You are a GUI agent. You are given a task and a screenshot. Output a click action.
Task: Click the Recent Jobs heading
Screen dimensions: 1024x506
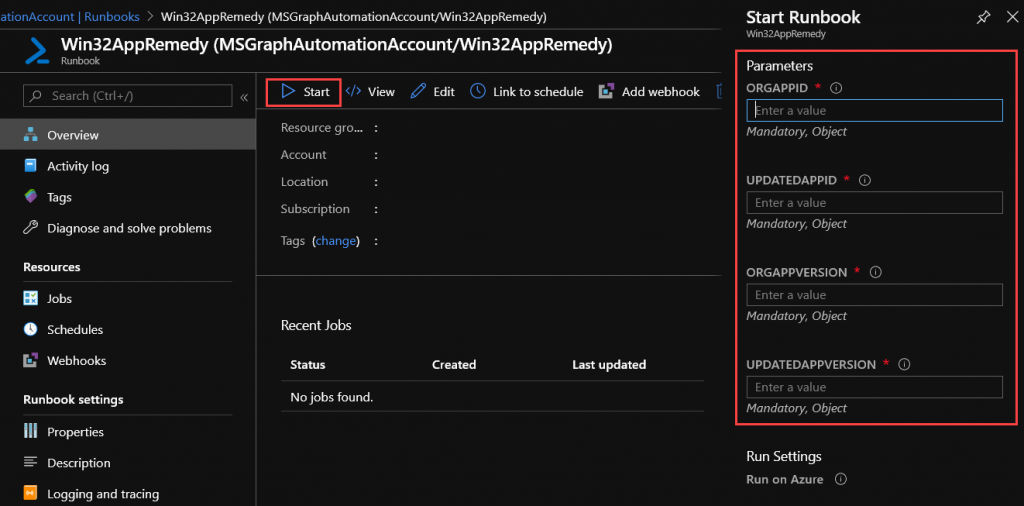pyautogui.click(x=316, y=325)
